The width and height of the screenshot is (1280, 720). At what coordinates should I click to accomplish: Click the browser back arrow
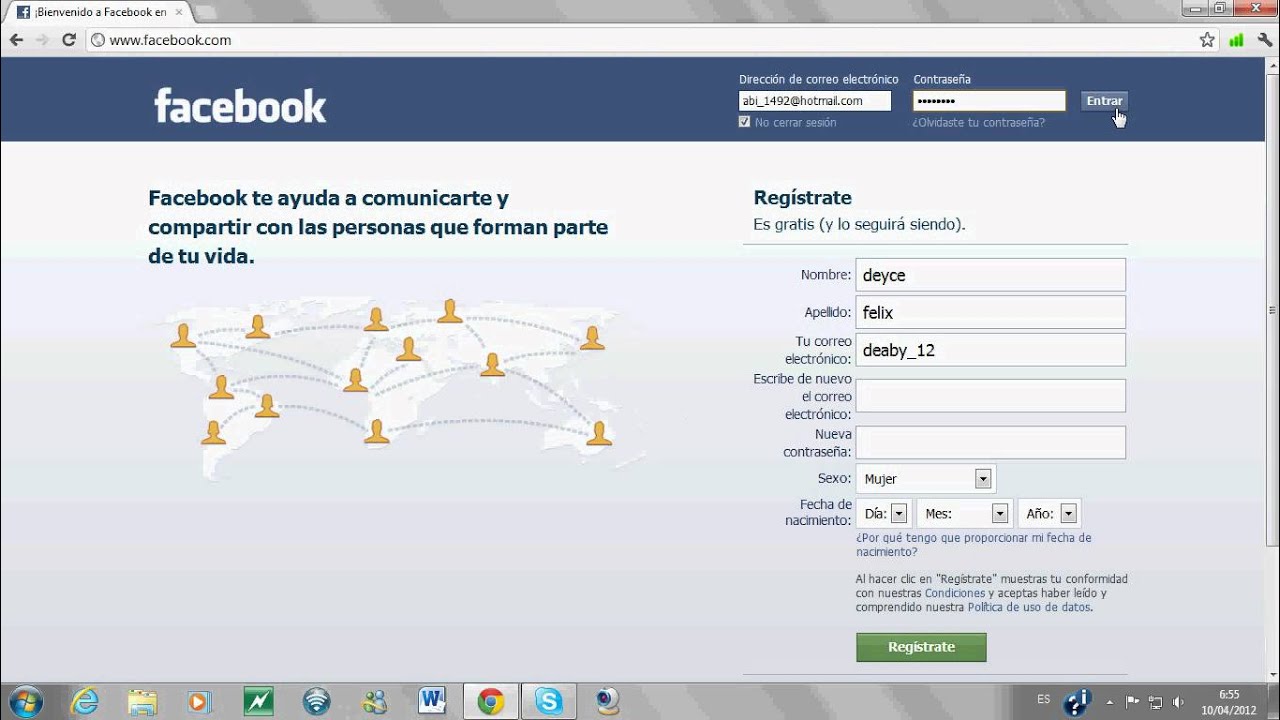tap(16, 40)
